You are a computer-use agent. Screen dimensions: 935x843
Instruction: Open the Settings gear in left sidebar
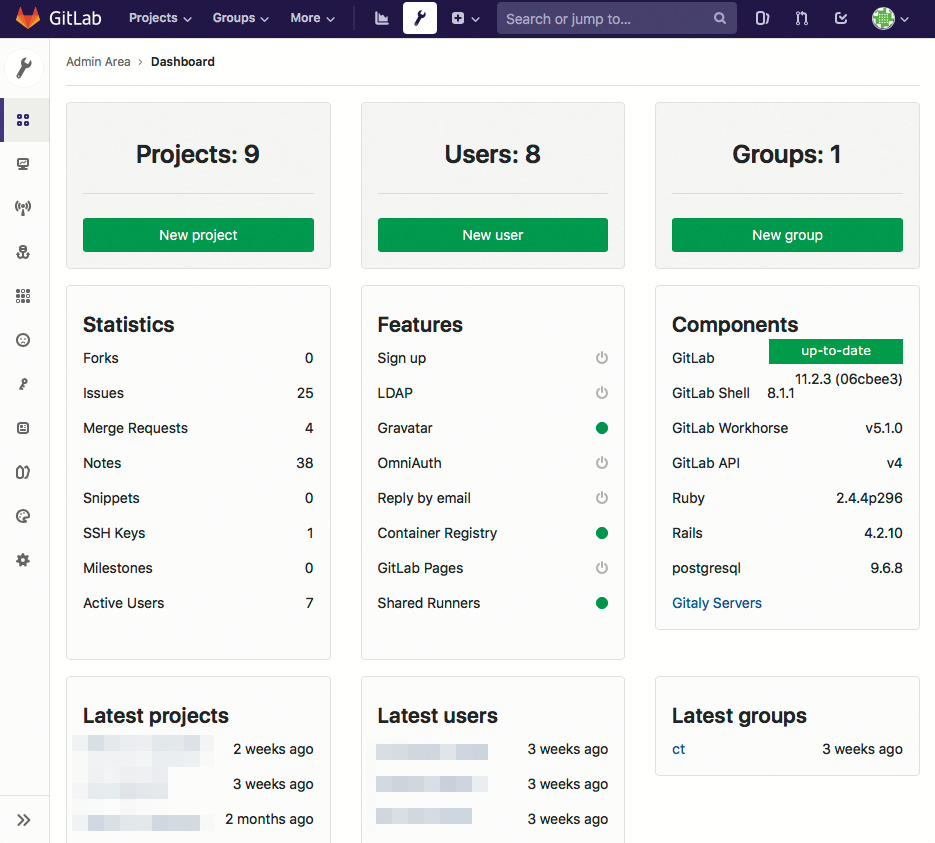click(x=23, y=560)
